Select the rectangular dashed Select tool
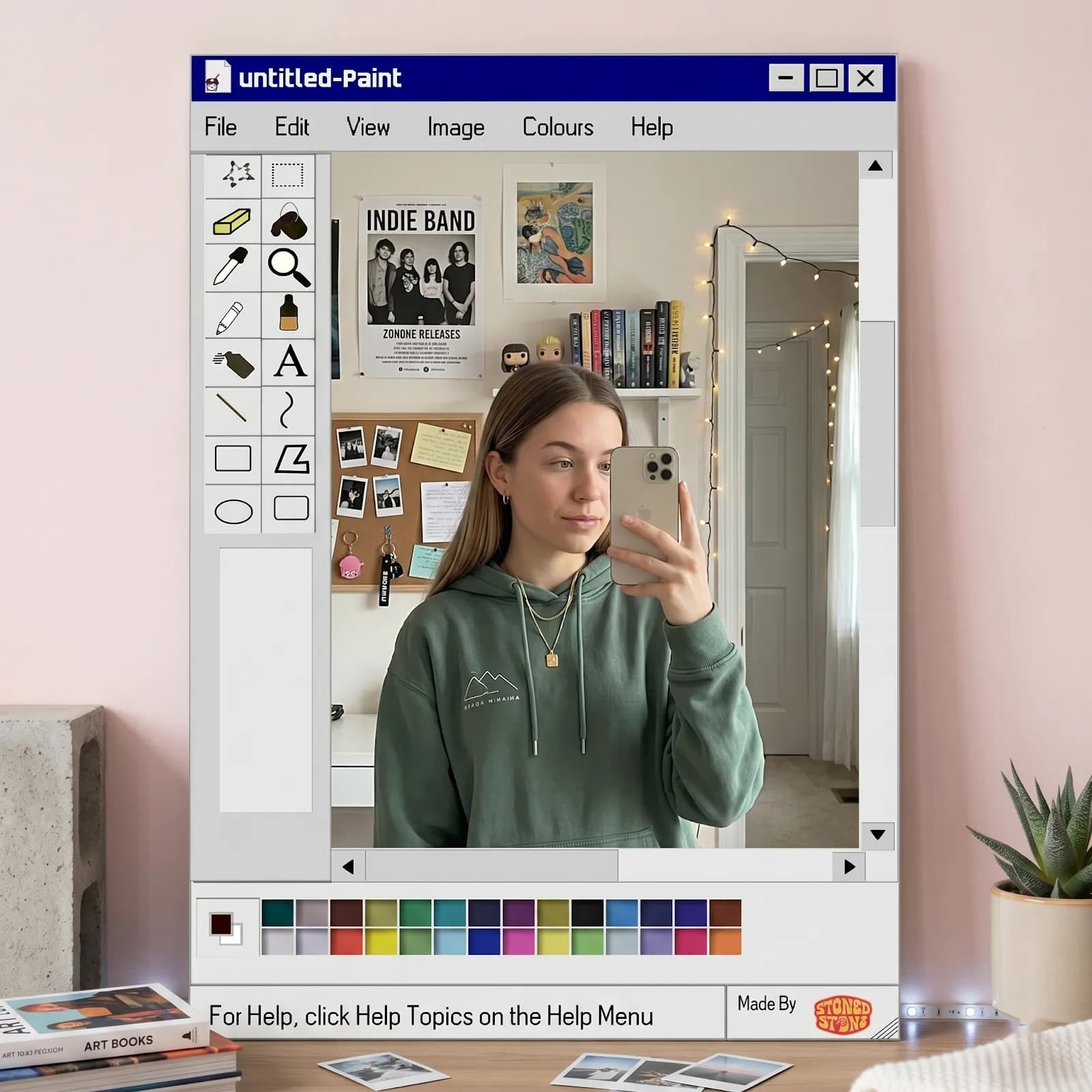Image resolution: width=1092 pixels, height=1092 pixels. coord(288,175)
